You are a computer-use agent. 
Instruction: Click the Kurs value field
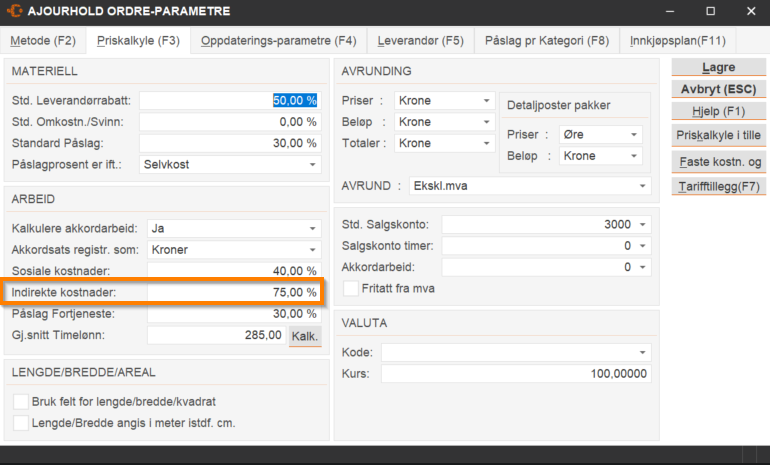515,374
